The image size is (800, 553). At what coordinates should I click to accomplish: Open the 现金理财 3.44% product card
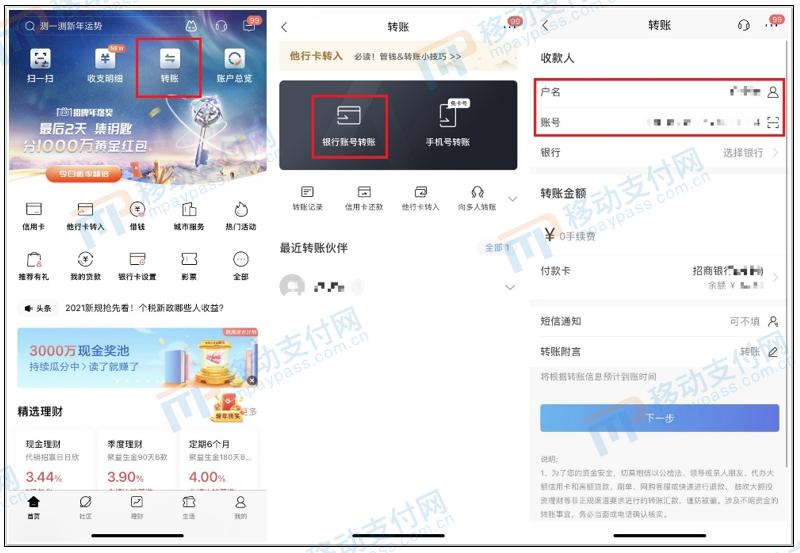point(55,461)
